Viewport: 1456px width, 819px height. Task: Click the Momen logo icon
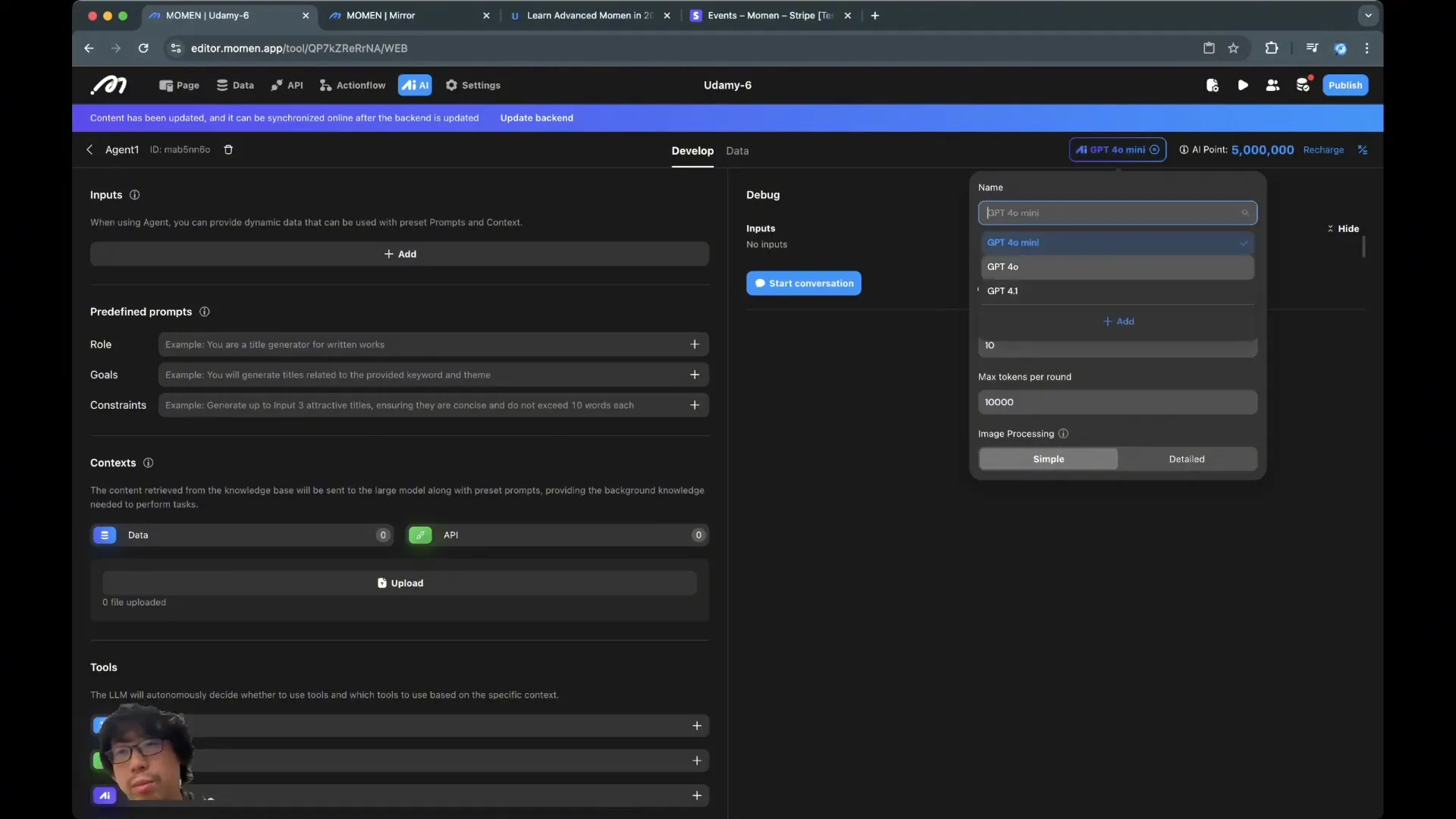coord(108,85)
